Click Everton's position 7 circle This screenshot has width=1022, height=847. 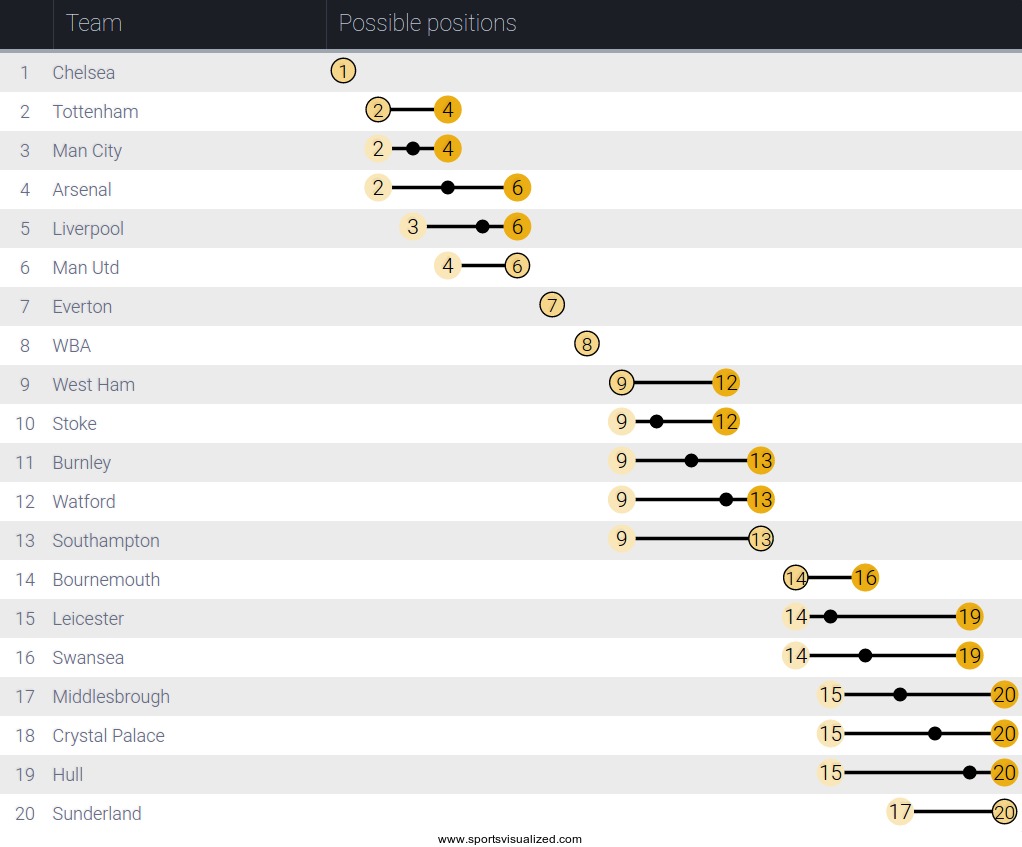(x=552, y=305)
